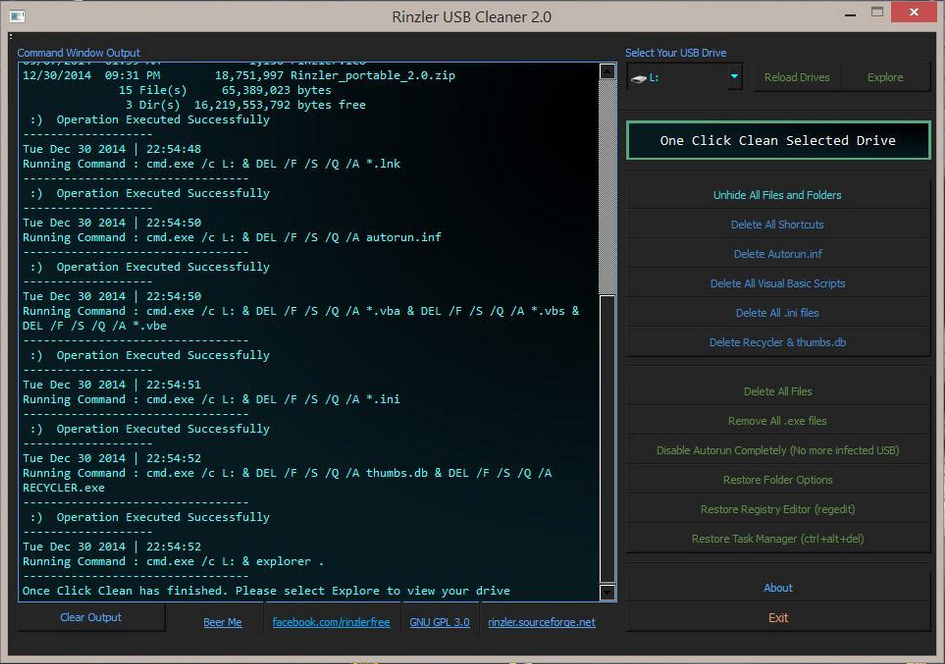The width and height of the screenshot is (945, 664).
Task: Click Reload Drives button
Action: pos(796,77)
